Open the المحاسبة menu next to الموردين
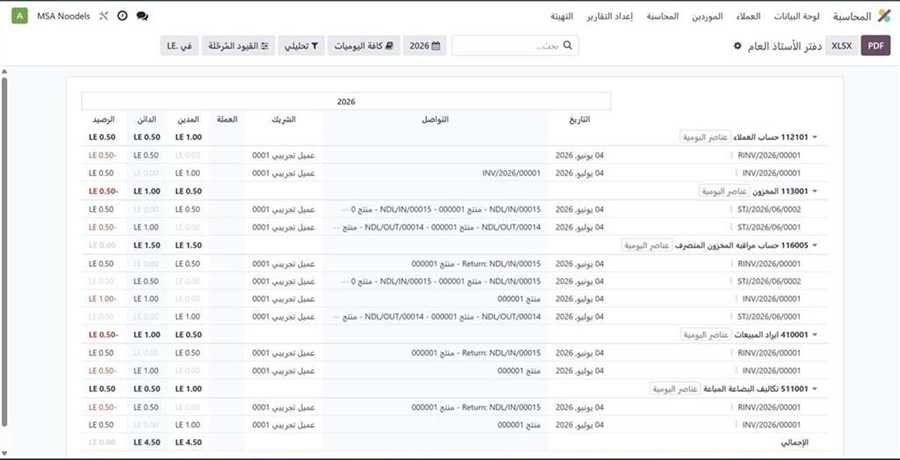 [x=662, y=16]
